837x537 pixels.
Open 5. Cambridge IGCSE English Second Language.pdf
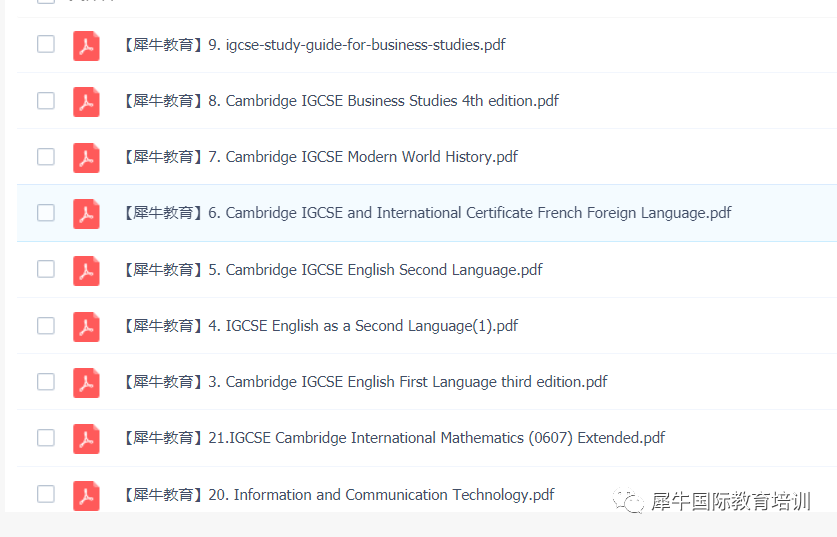334,270
